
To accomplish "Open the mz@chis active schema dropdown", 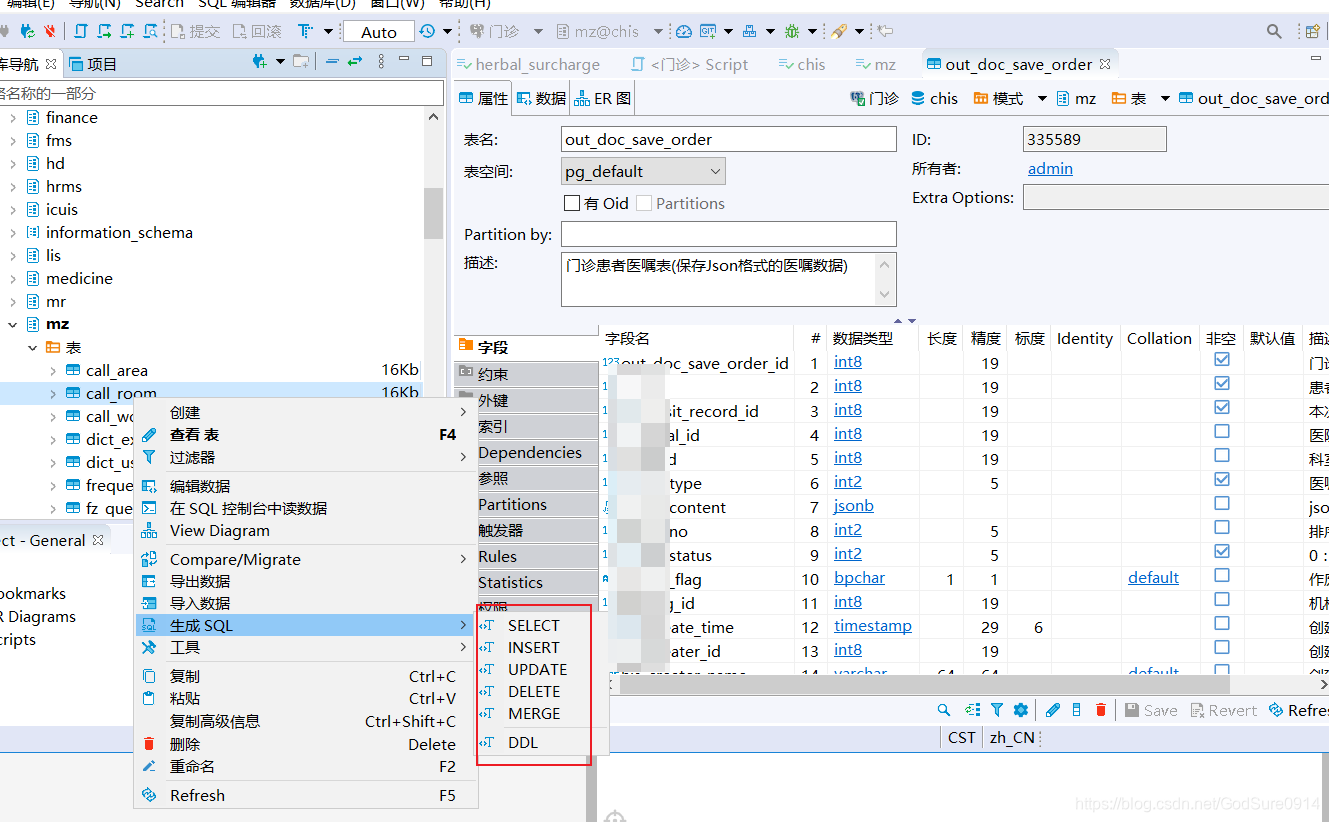I will (657, 32).
